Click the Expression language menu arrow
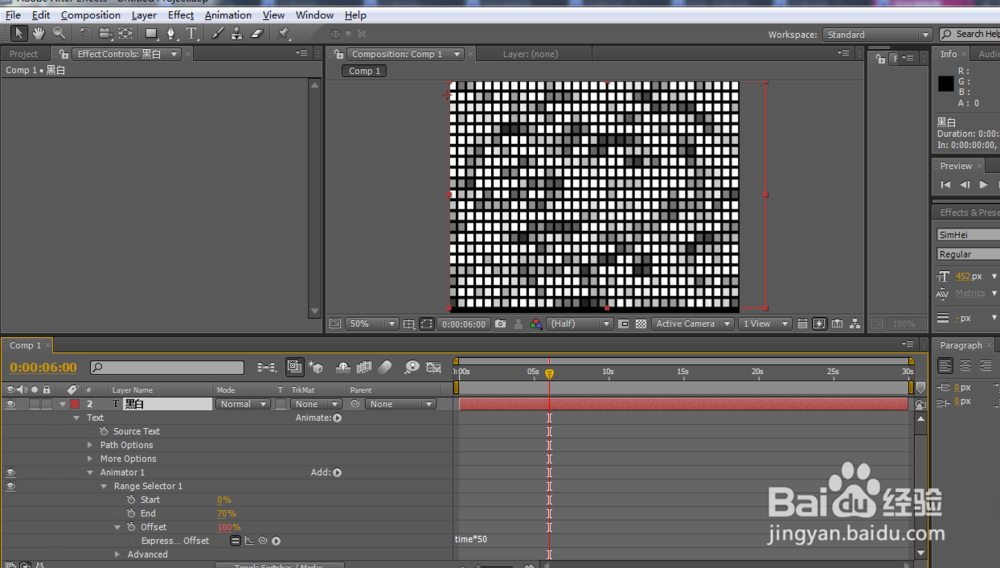This screenshot has width=1000, height=568. point(276,541)
